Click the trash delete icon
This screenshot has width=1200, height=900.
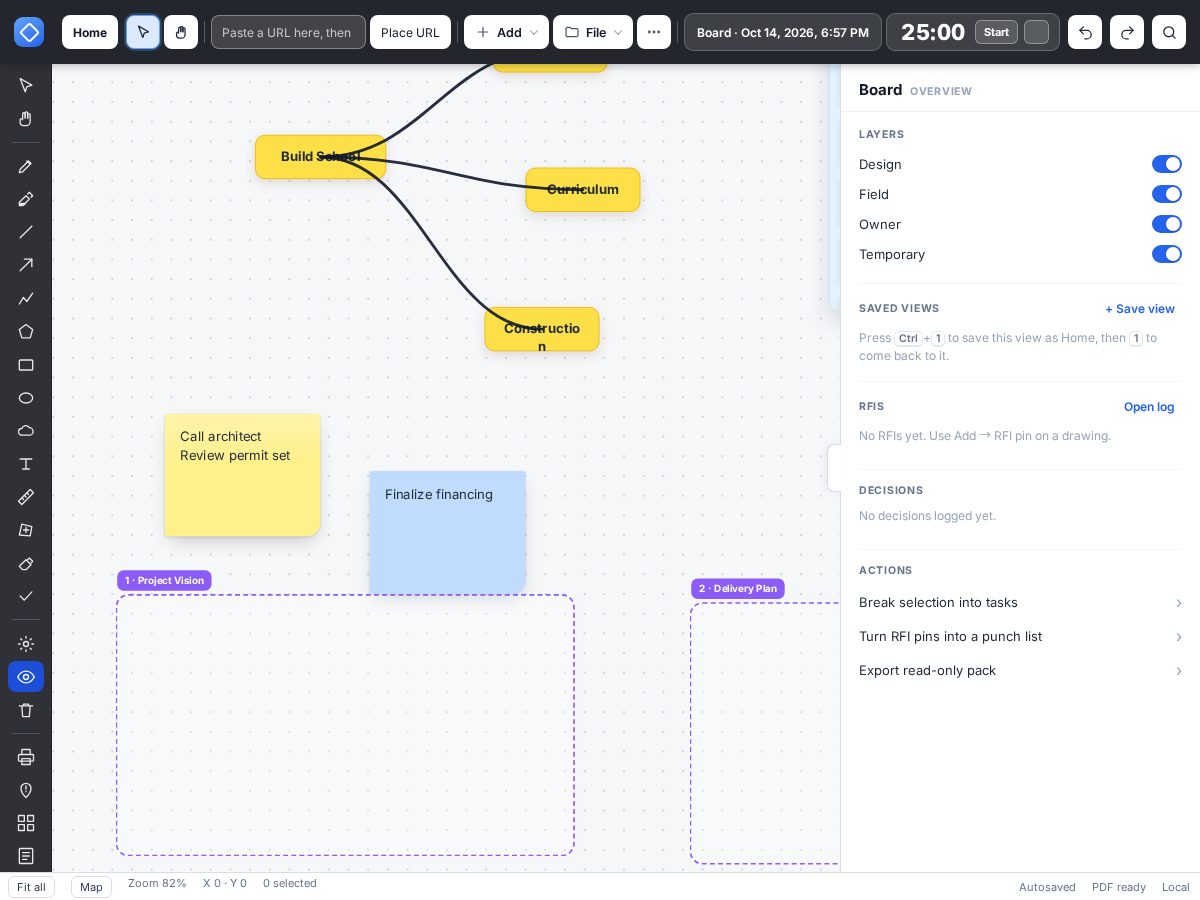tap(26, 710)
